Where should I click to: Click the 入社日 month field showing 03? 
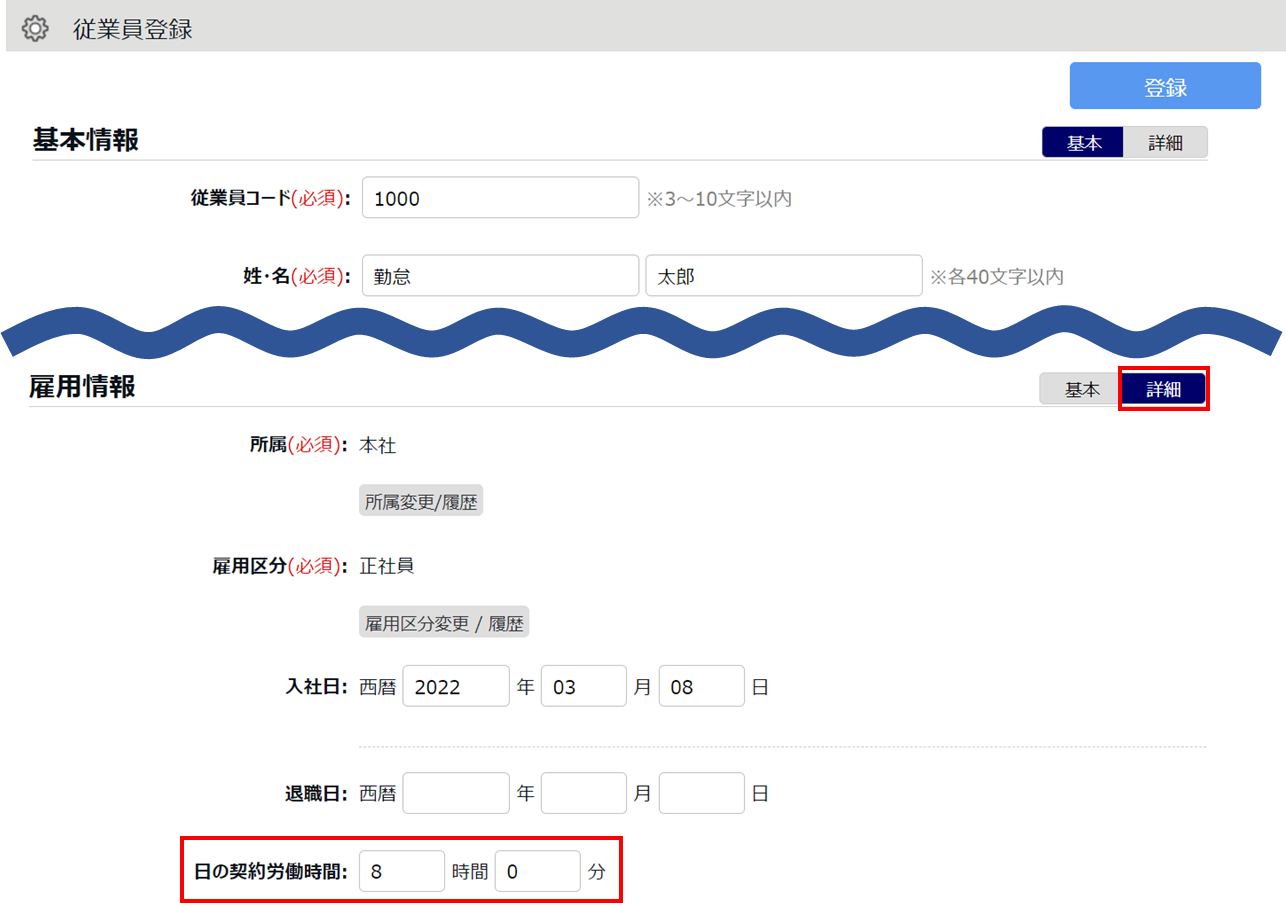tap(583, 687)
